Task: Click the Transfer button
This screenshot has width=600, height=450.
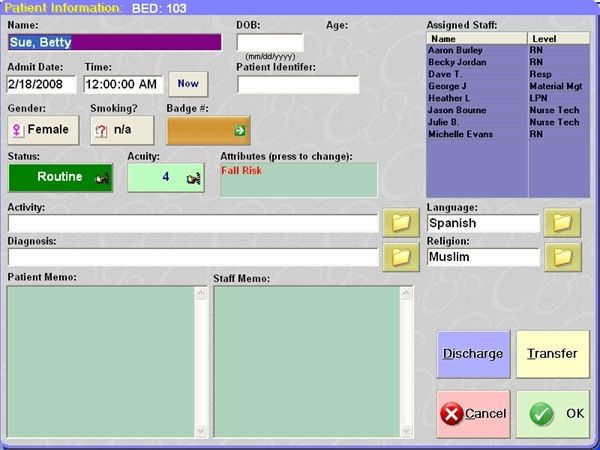Action: click(553, 354)
